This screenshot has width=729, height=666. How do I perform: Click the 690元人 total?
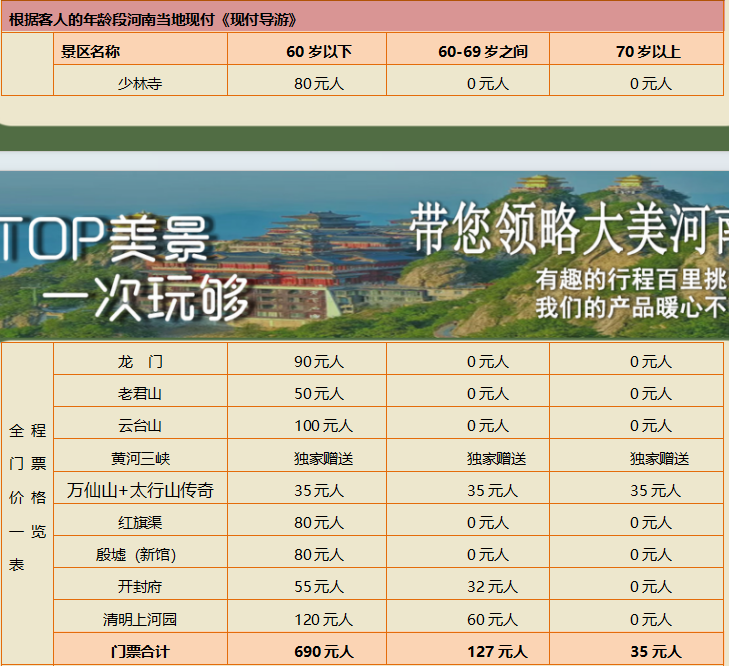pos(324,651)
